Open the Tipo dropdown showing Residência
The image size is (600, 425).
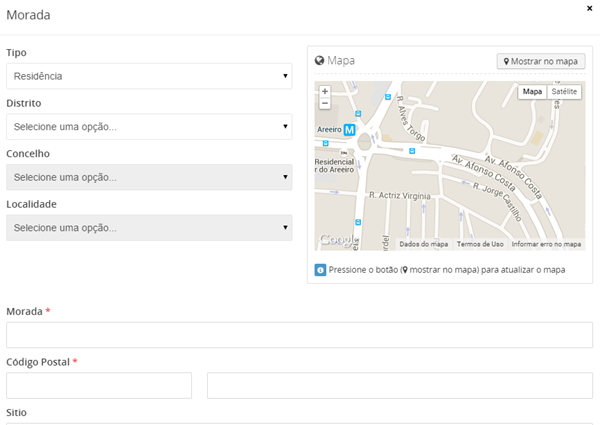149,76
